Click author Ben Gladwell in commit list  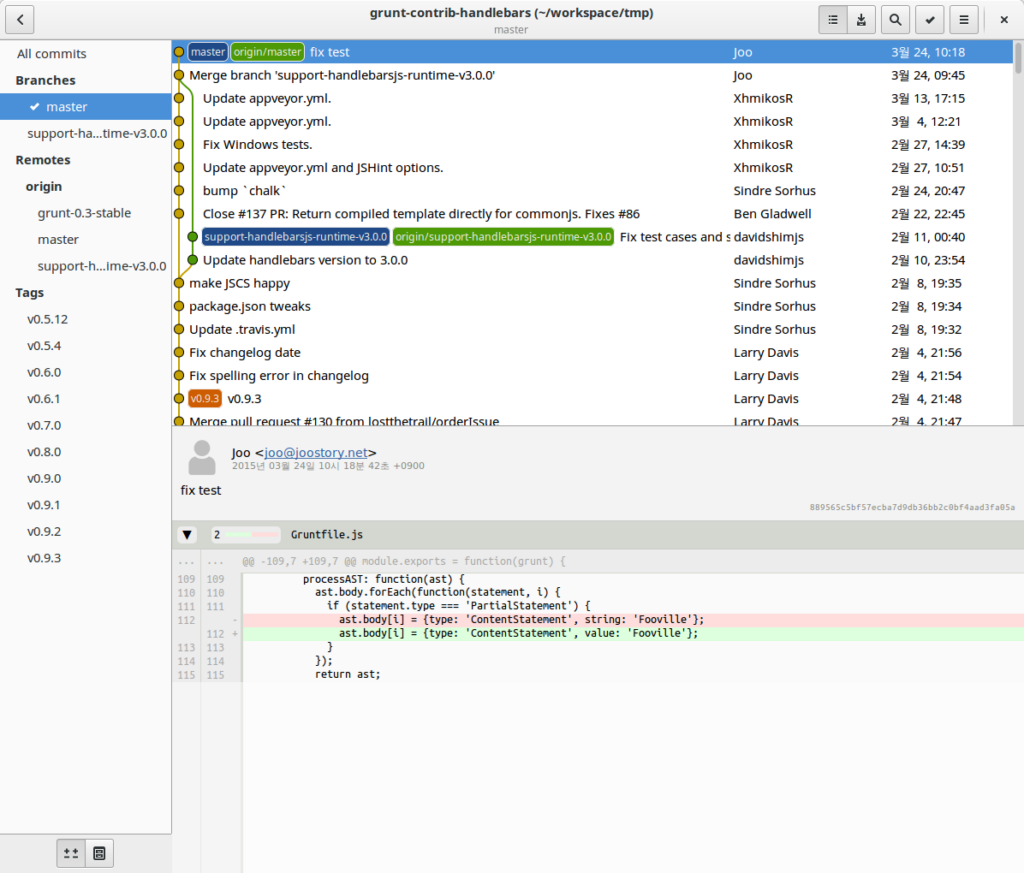(x=773, y=214)
